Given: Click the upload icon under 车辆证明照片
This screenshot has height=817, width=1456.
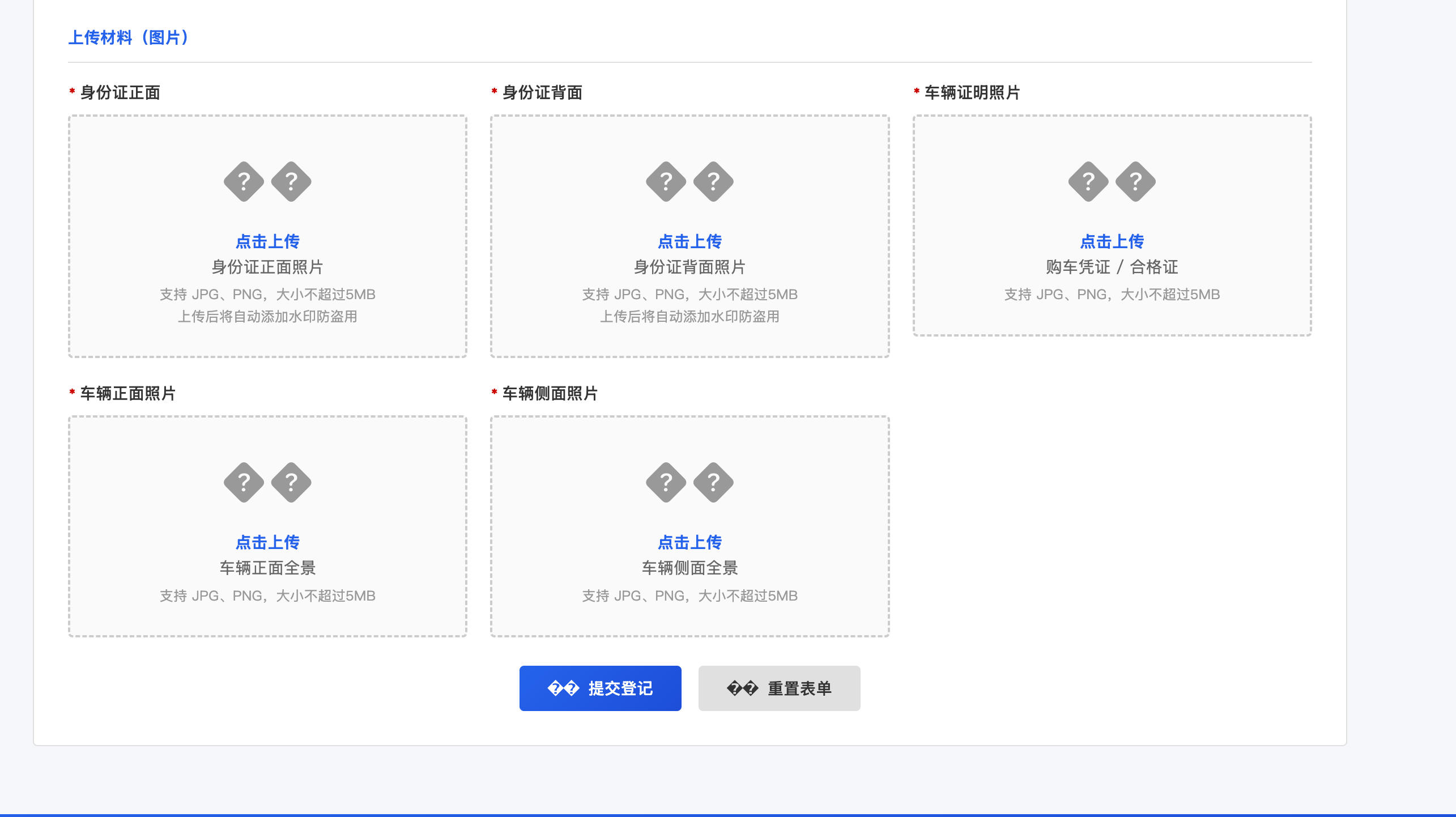Looking at the screenshot, I should (1112, 181).
